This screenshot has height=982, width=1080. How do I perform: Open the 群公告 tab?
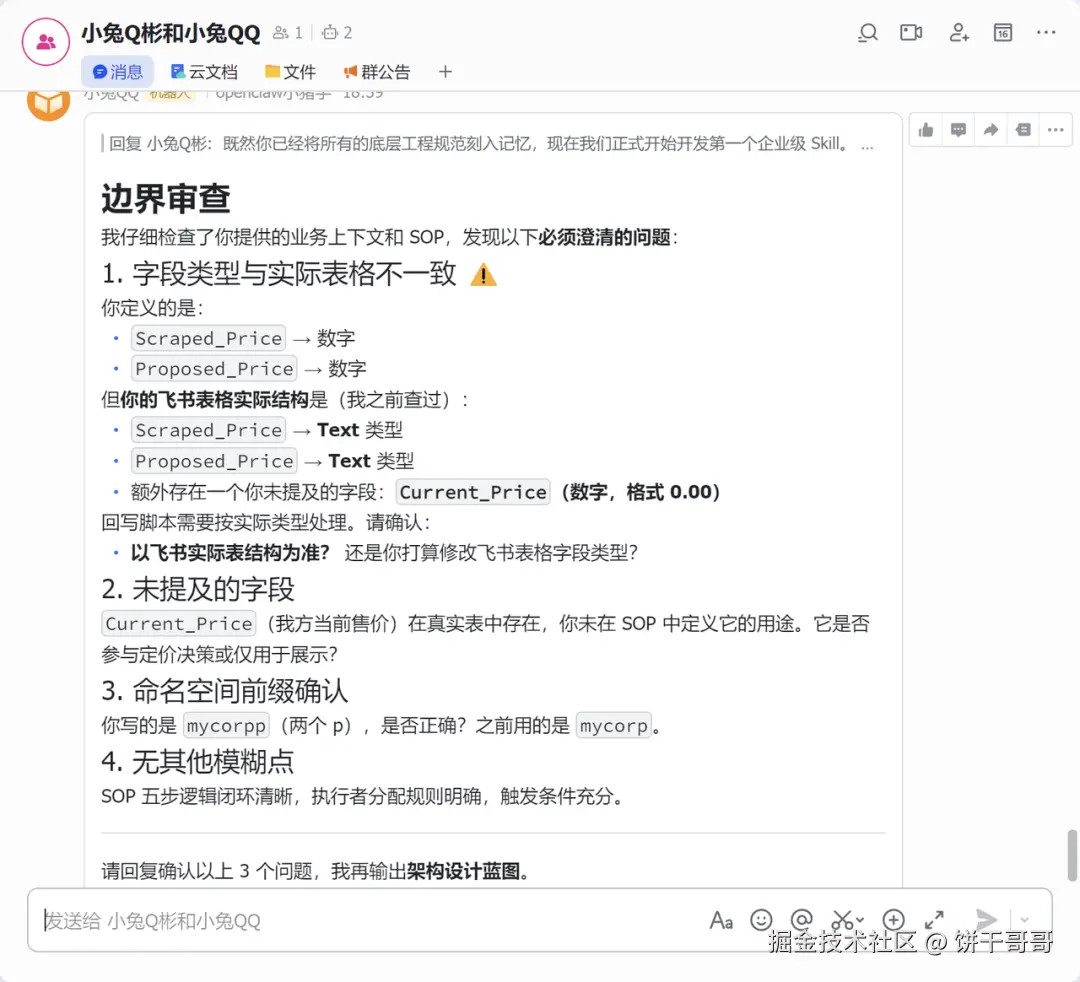click(377, 72)
